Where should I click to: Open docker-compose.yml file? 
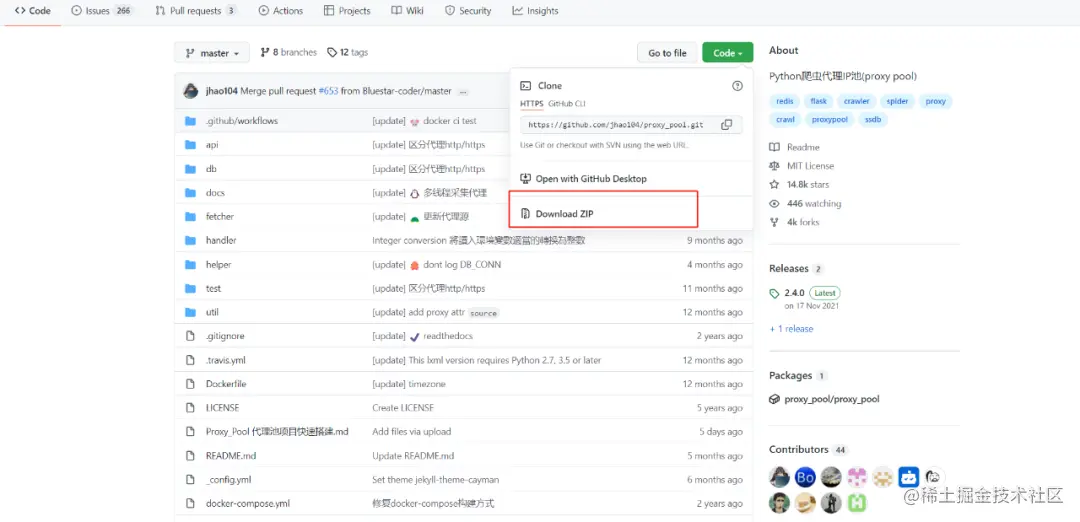248,503
